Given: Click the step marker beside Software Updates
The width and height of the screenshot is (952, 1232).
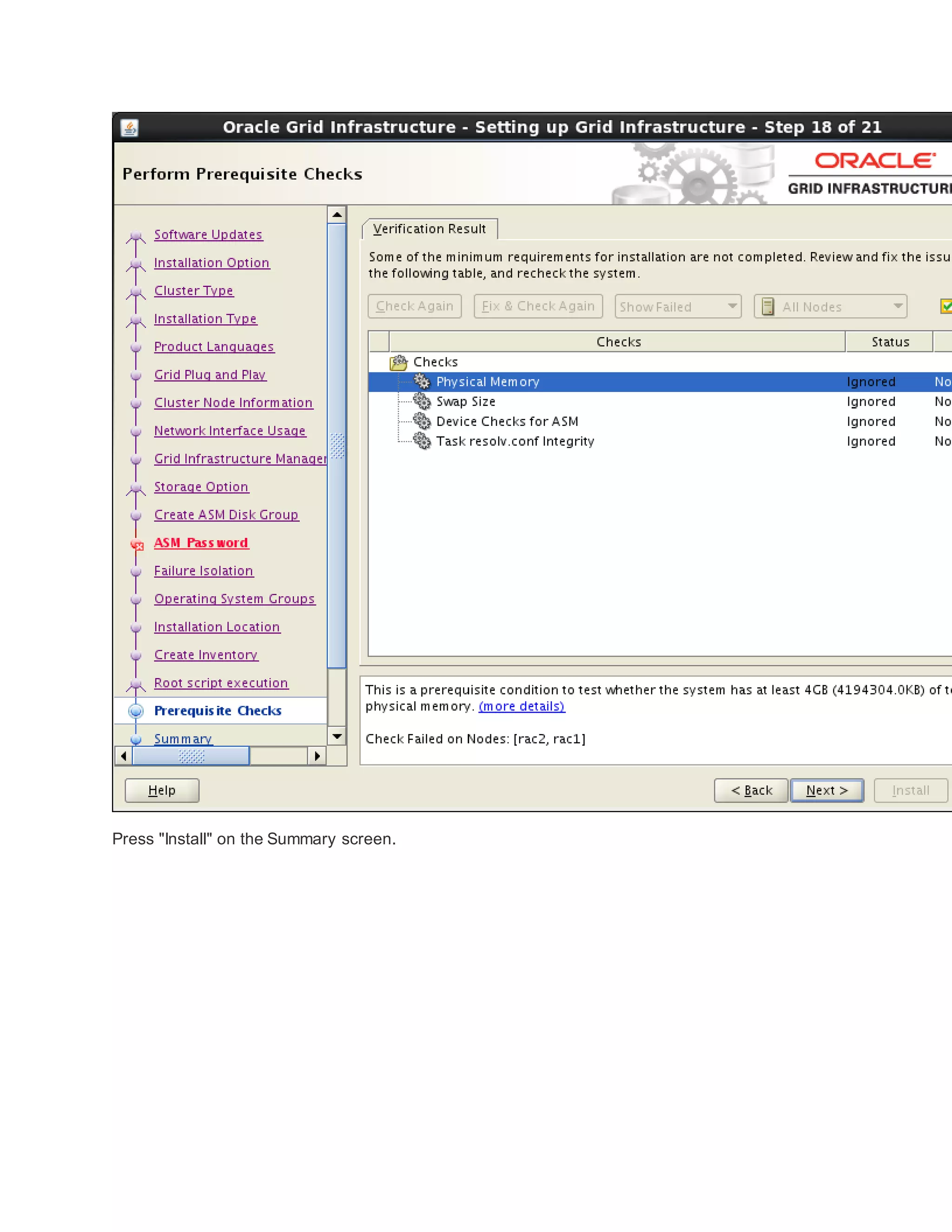Looking at the screenshot, I should click(136, 236).
